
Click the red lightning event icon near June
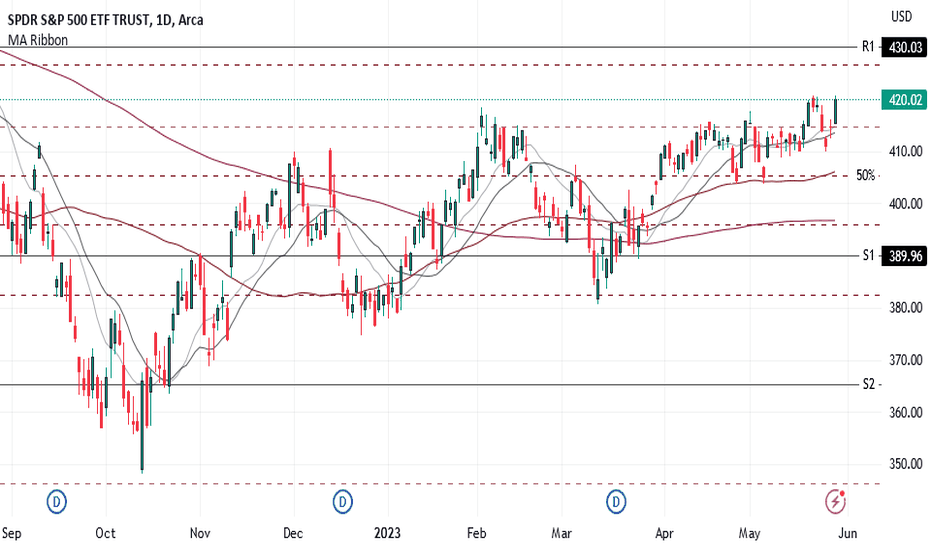(836, 502)
